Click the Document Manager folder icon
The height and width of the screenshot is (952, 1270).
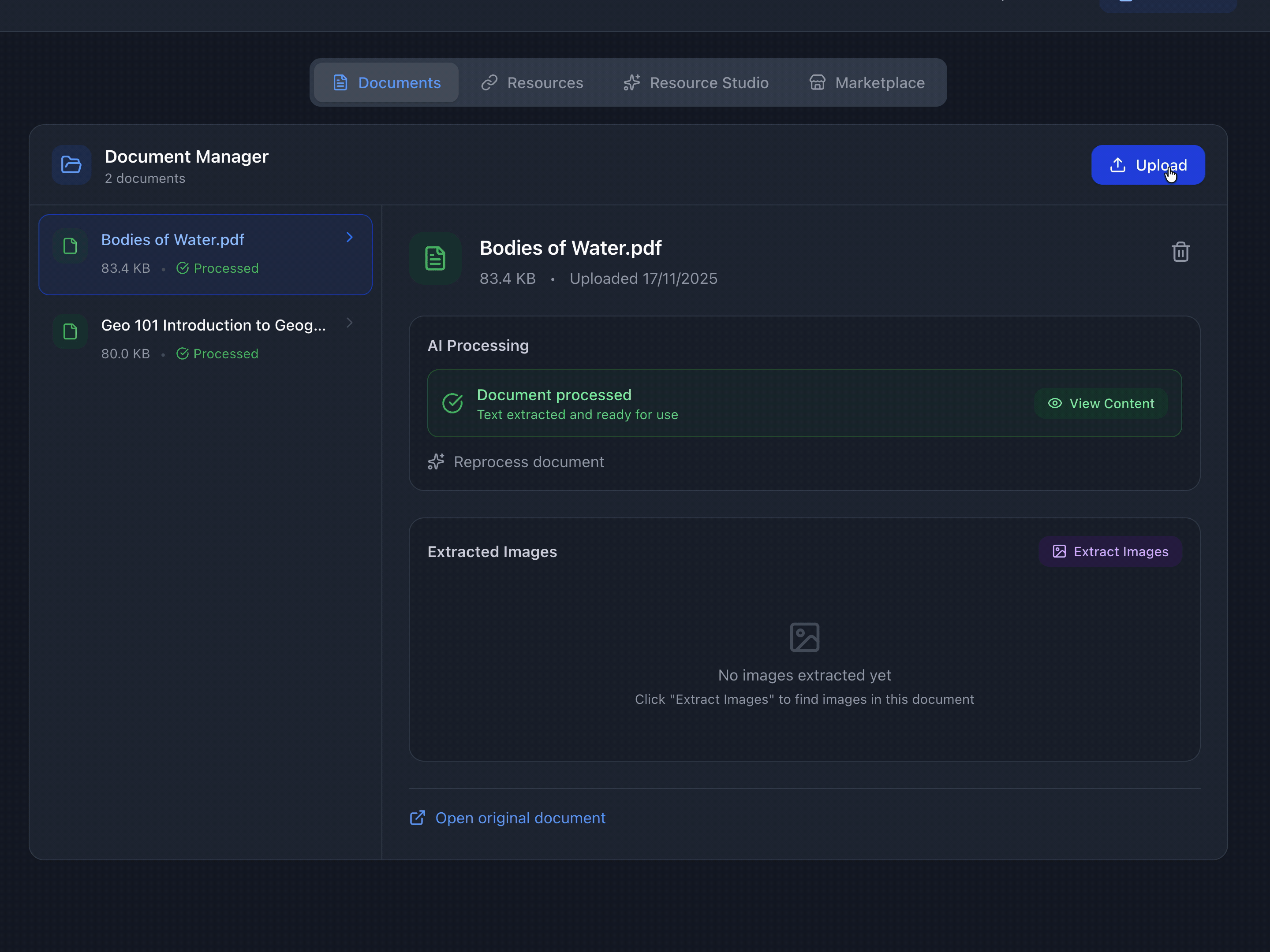pyautogui.click(x=71, y=165)
